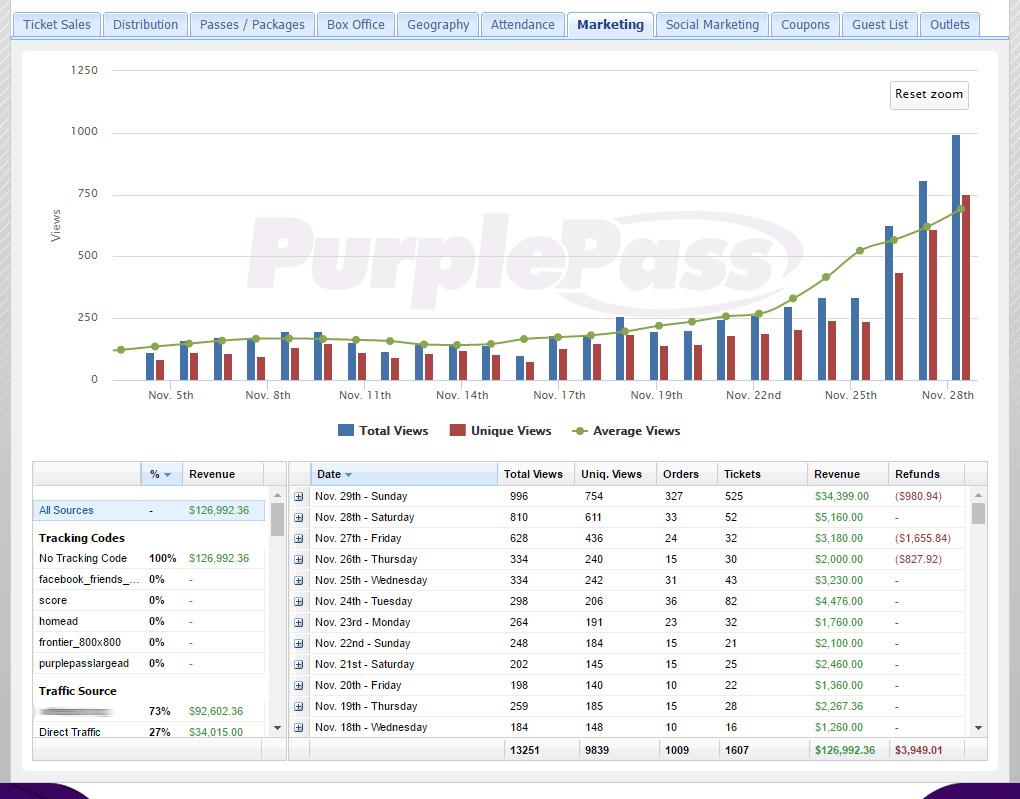This screenshot has height=799, width=1020.
Task: Click the green Average Views legend marker
Action: 580,431
